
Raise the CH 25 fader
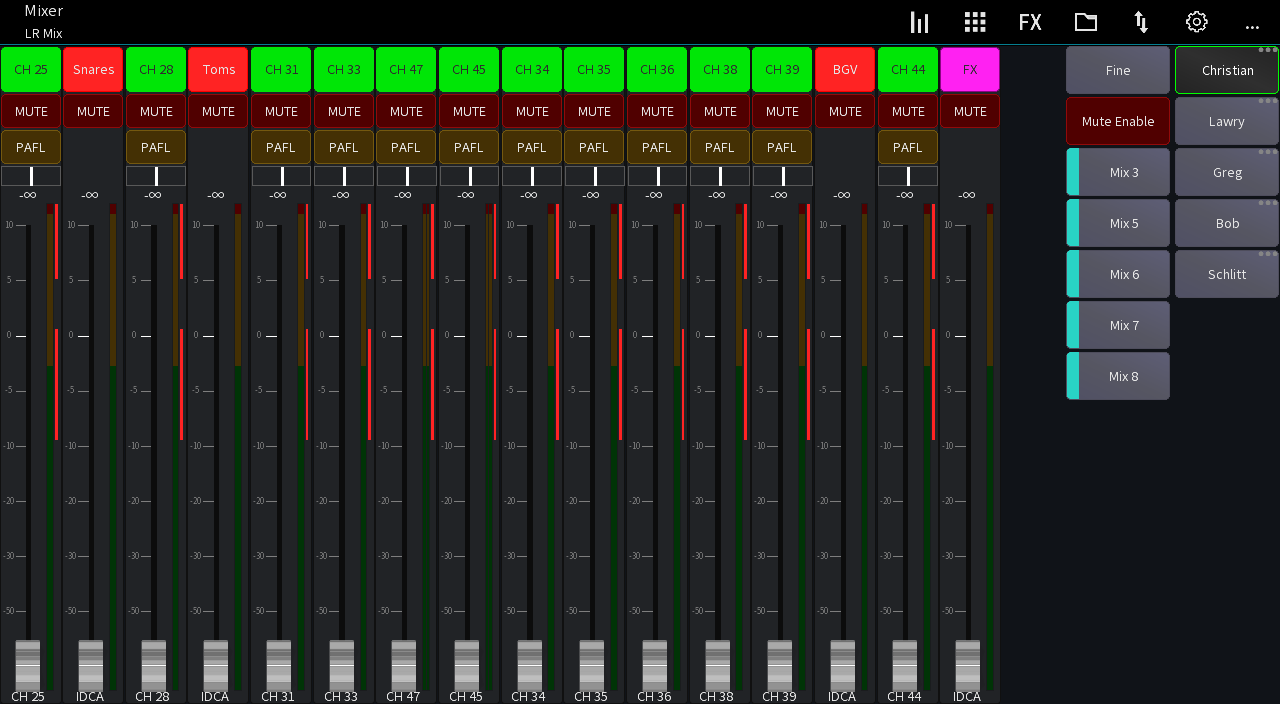(x=27, y=668)
